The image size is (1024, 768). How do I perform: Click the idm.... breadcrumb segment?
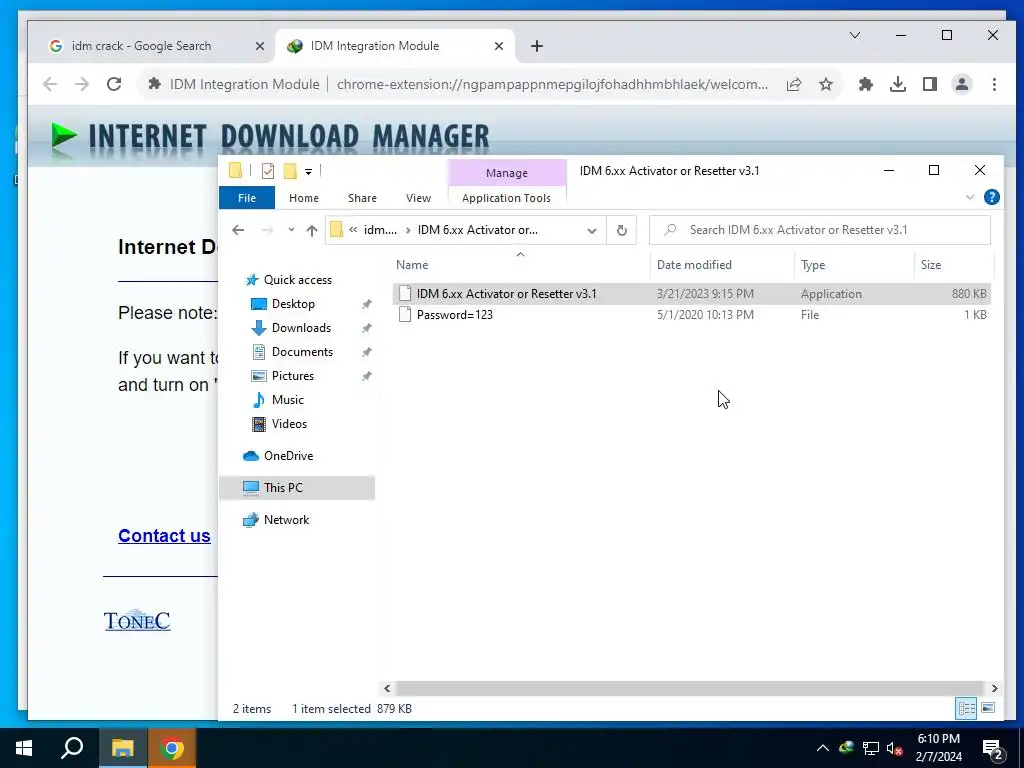(x=380, y=230)
